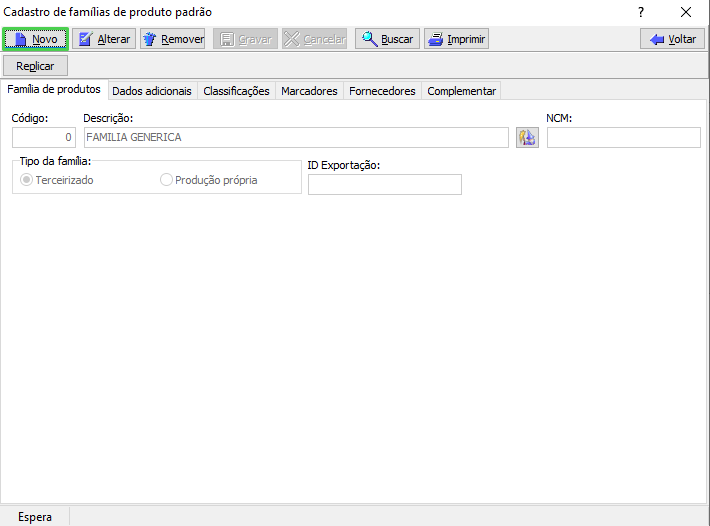The width and height of the screenshot is (710, 526).
Task: Open the Fornecedores tab
Action: (x=382, y=91)
